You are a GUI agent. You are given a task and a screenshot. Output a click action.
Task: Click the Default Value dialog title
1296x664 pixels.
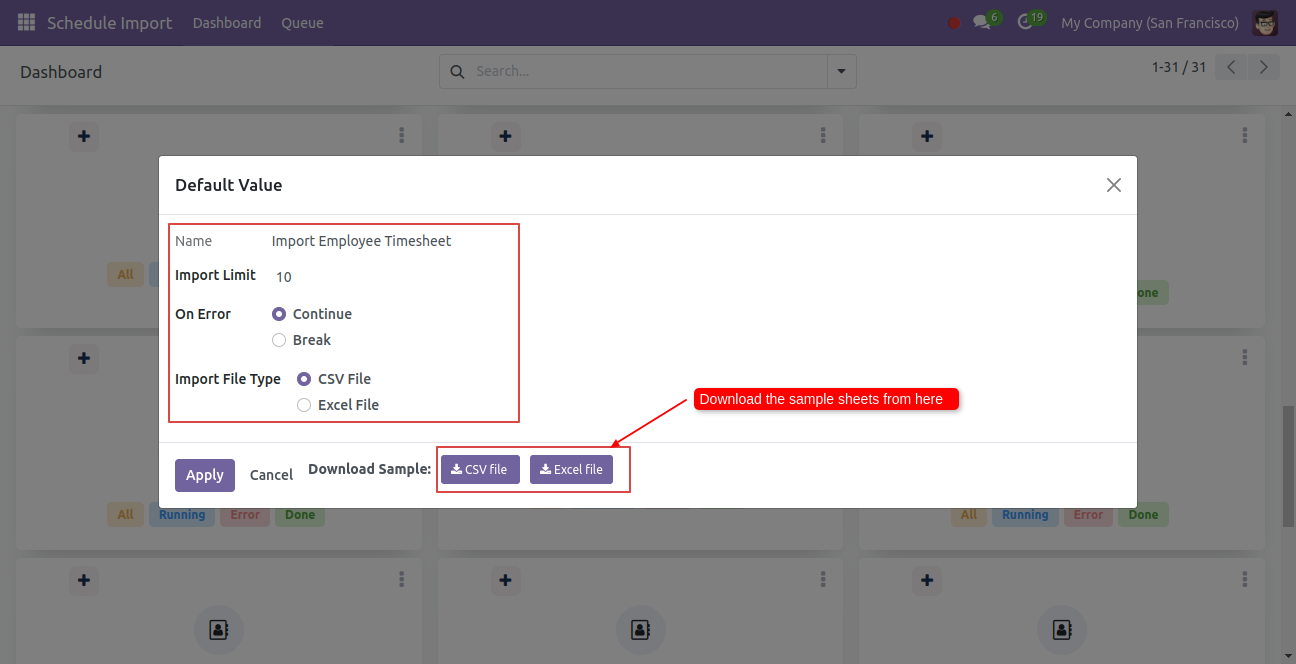228,185
